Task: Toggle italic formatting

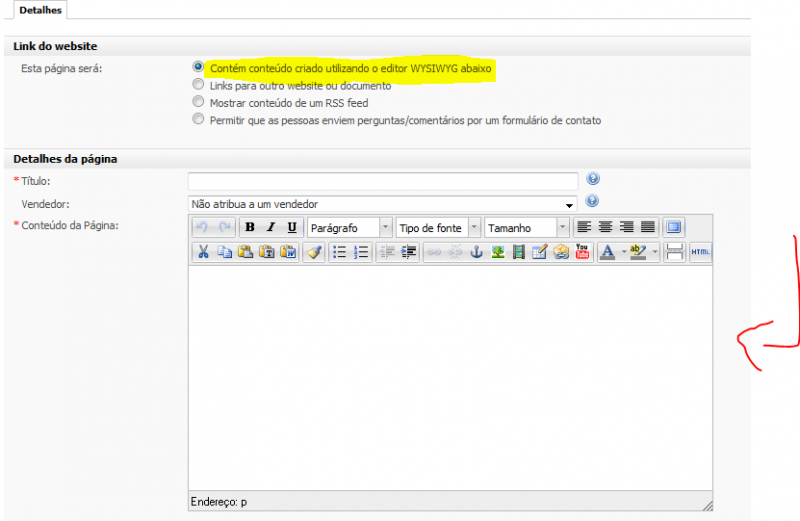Action: (271, 227)
